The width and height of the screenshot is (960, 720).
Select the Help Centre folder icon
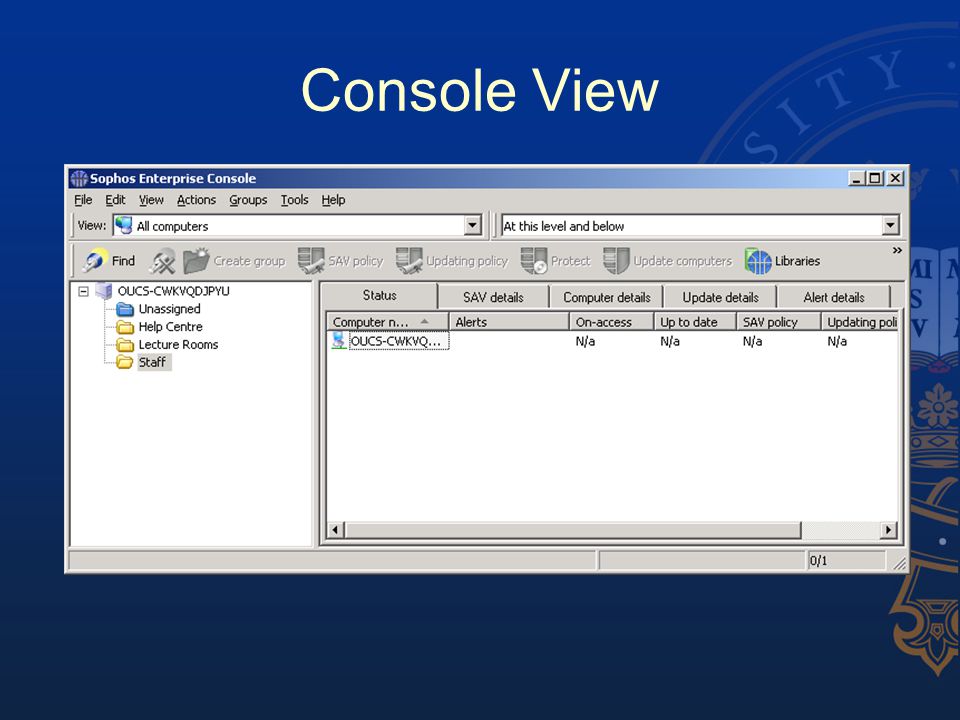[x=125, y=327]
